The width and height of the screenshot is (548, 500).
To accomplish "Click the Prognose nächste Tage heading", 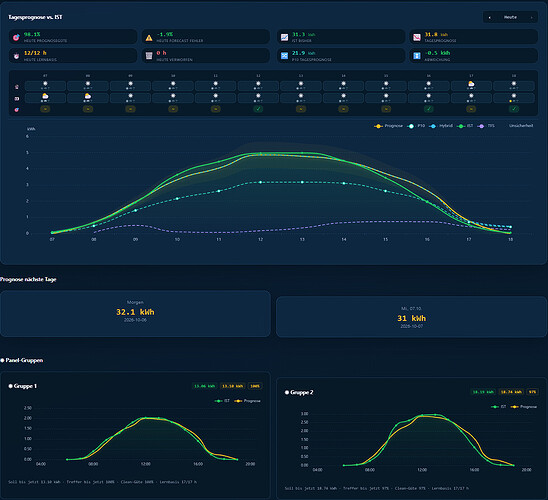I will 28,279.
